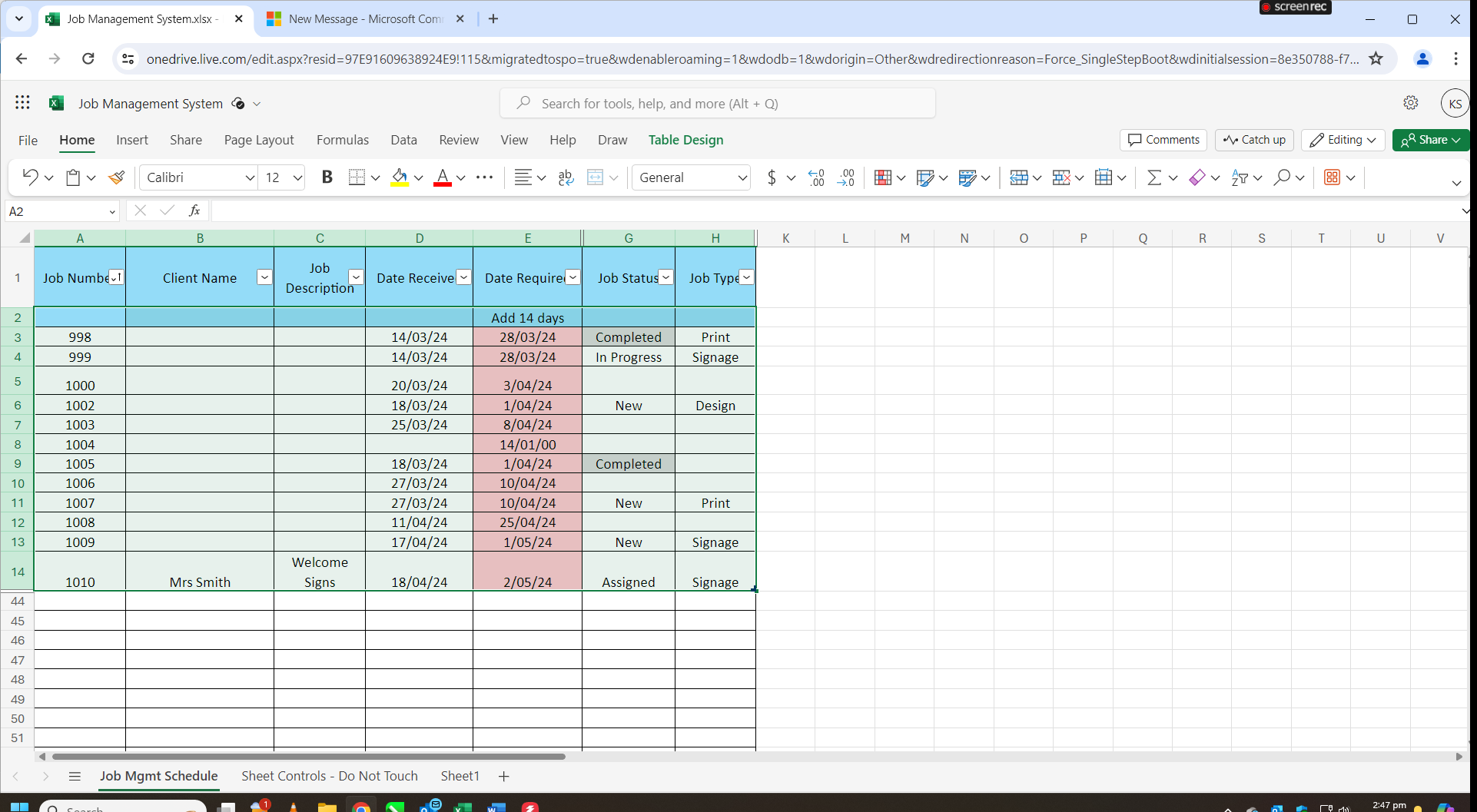Click the AutoSum sigma icon
This screenshot has width=1477, height=812.
point(1153,177)
